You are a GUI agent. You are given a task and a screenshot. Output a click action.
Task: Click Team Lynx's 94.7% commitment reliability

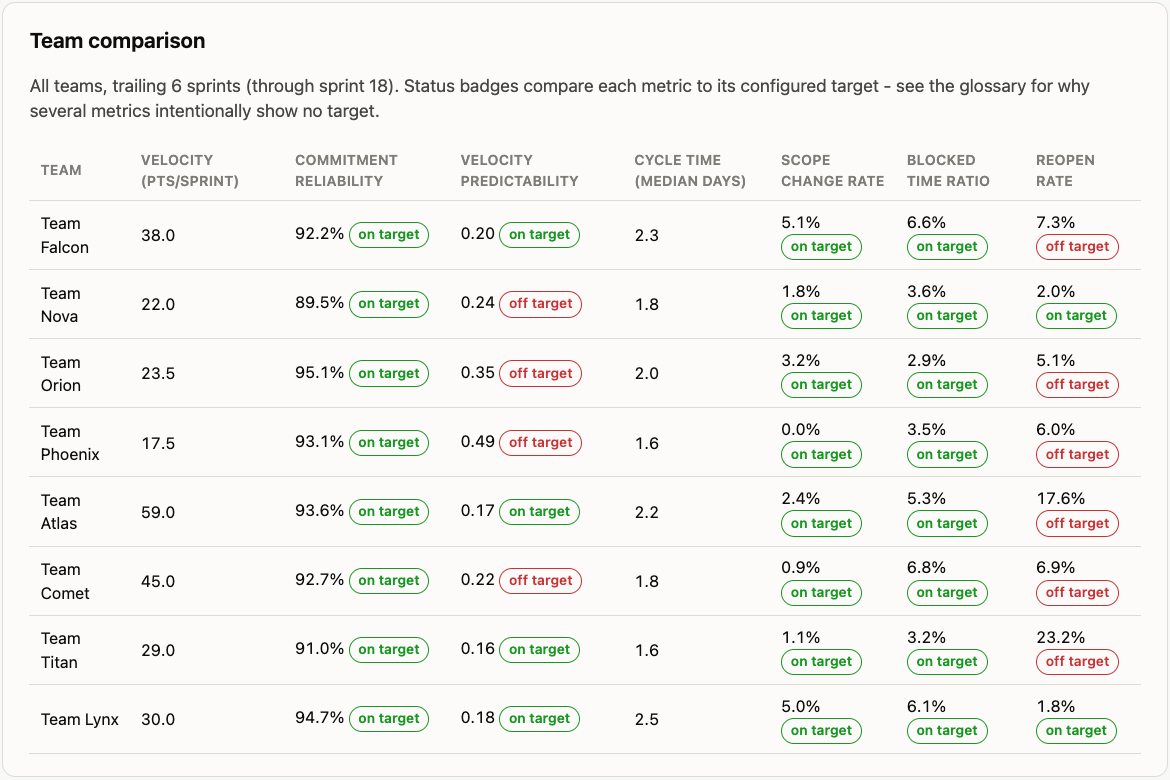click(x=319, y=717)
